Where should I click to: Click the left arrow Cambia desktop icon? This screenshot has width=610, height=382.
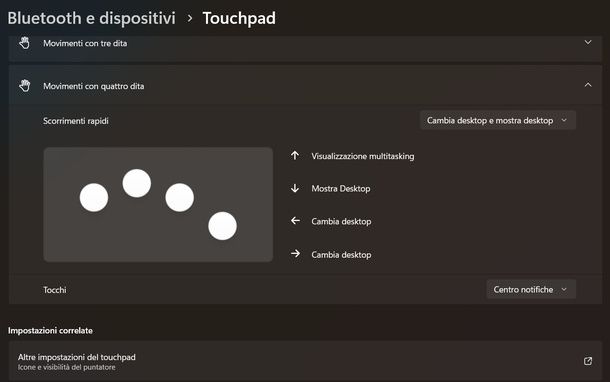(x=295, y=221)
